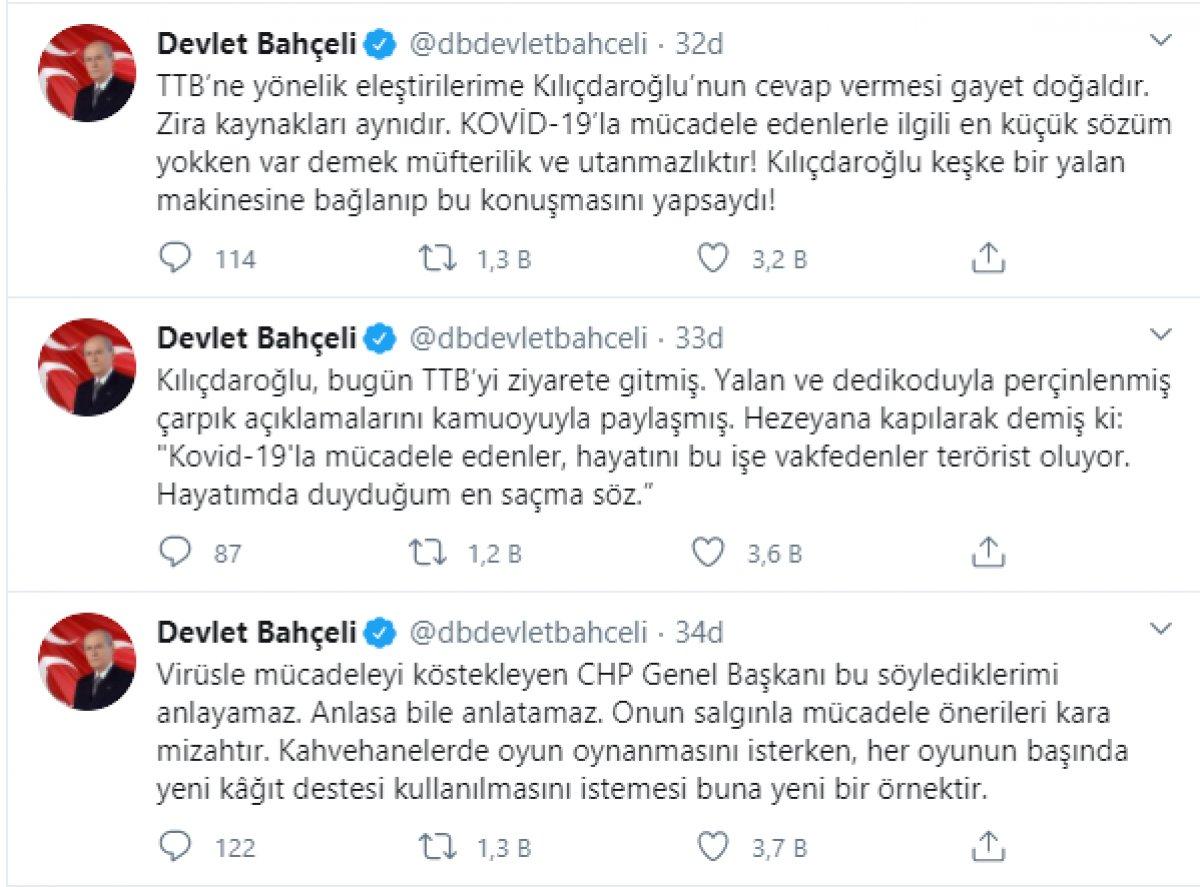Like the tweet with 3,6 B likes
Viewport: 1200px width, 887px height.
713,551
